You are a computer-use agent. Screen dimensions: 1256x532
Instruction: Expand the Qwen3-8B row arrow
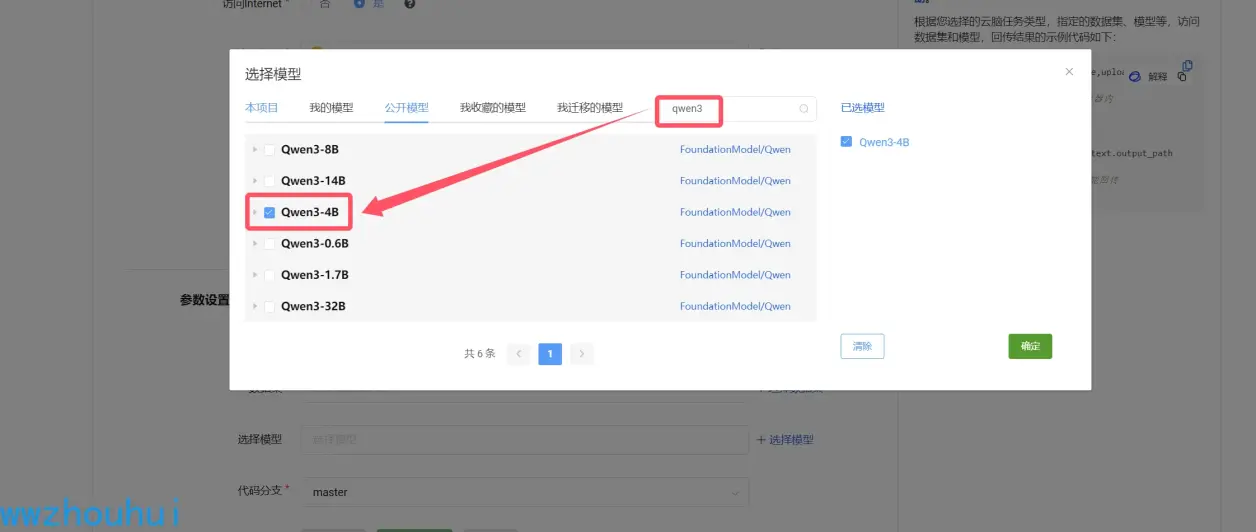tap(255, 150)
